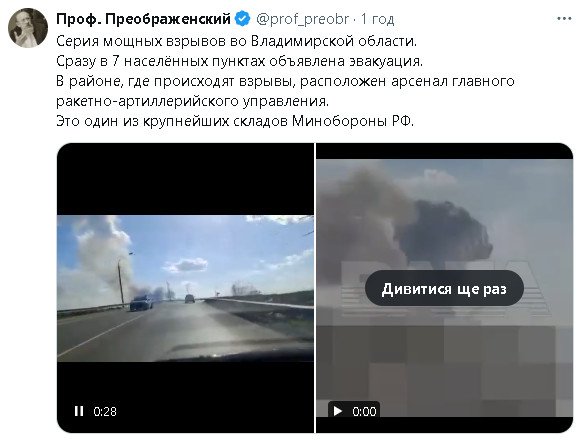Open the '1 год' timestamp link
Screen dimensions: 583x442
[x=377, y=19]
